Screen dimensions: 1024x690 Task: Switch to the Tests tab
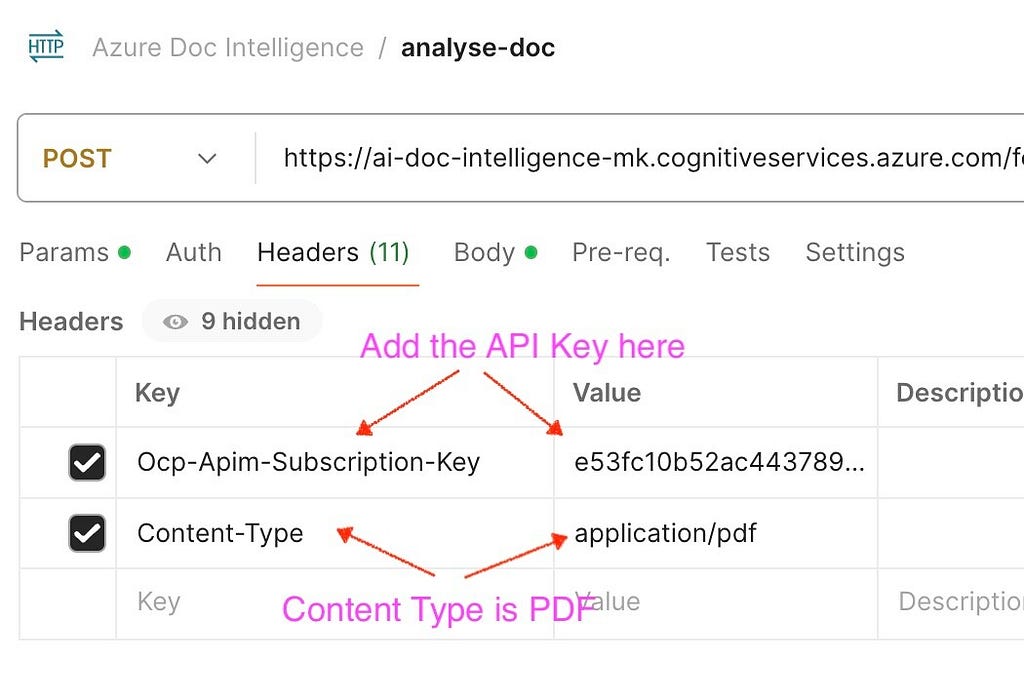click(738, 253)
